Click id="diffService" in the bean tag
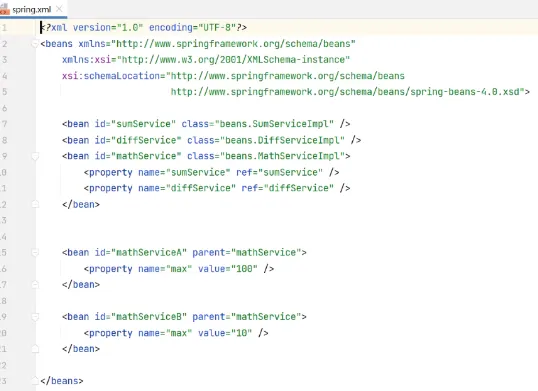 coord(138,140)
